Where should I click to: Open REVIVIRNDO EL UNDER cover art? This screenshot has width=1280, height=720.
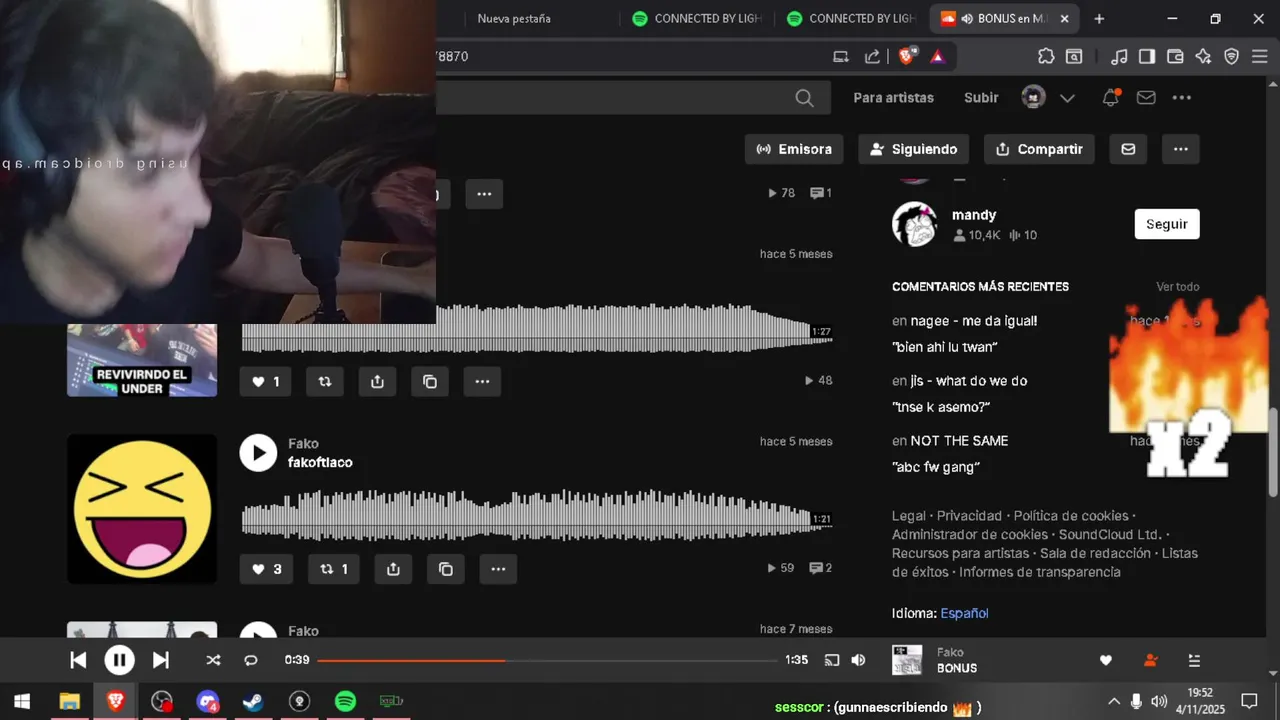[142, 360]
